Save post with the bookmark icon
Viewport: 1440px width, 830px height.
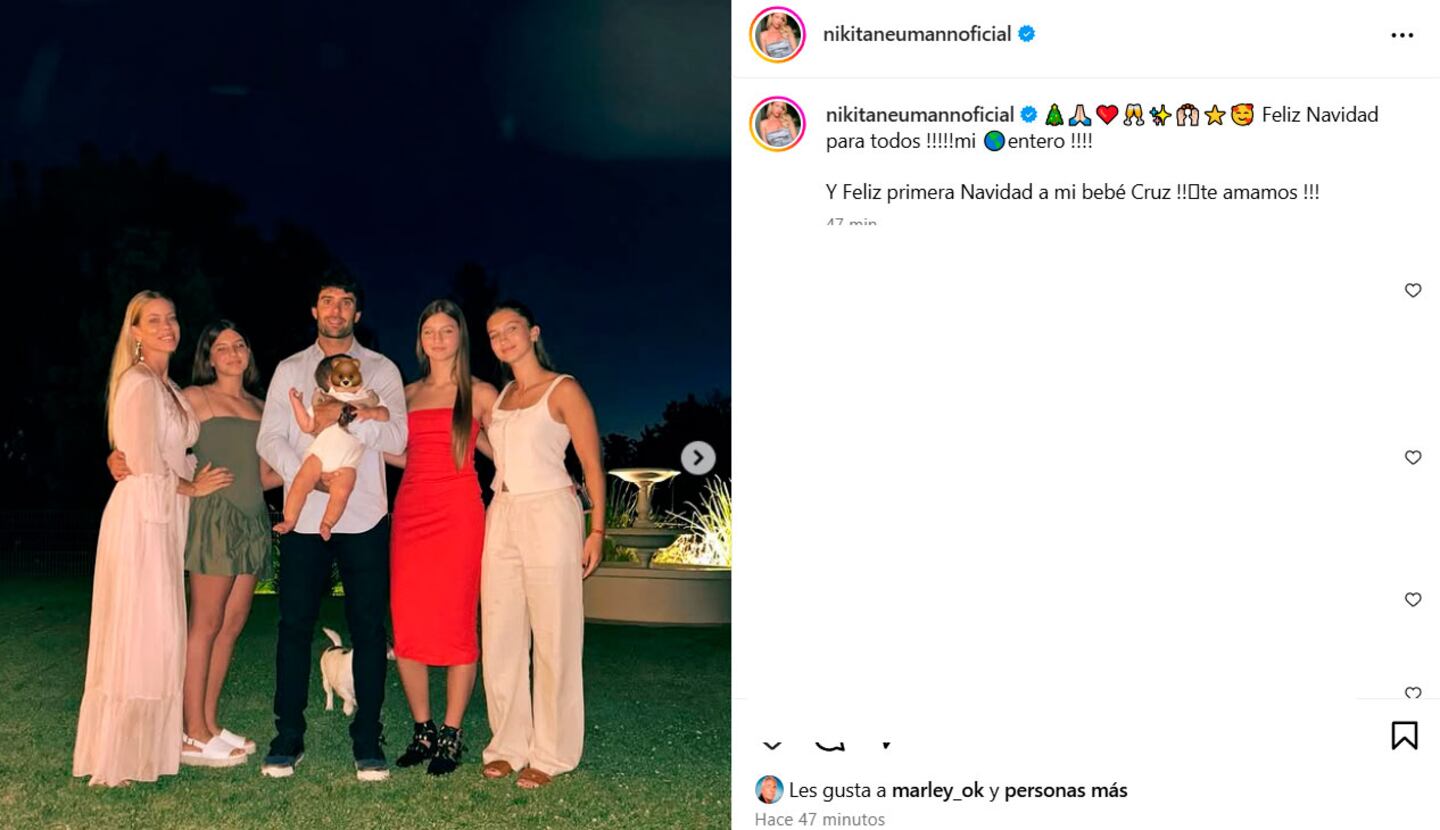point(1404,736)
